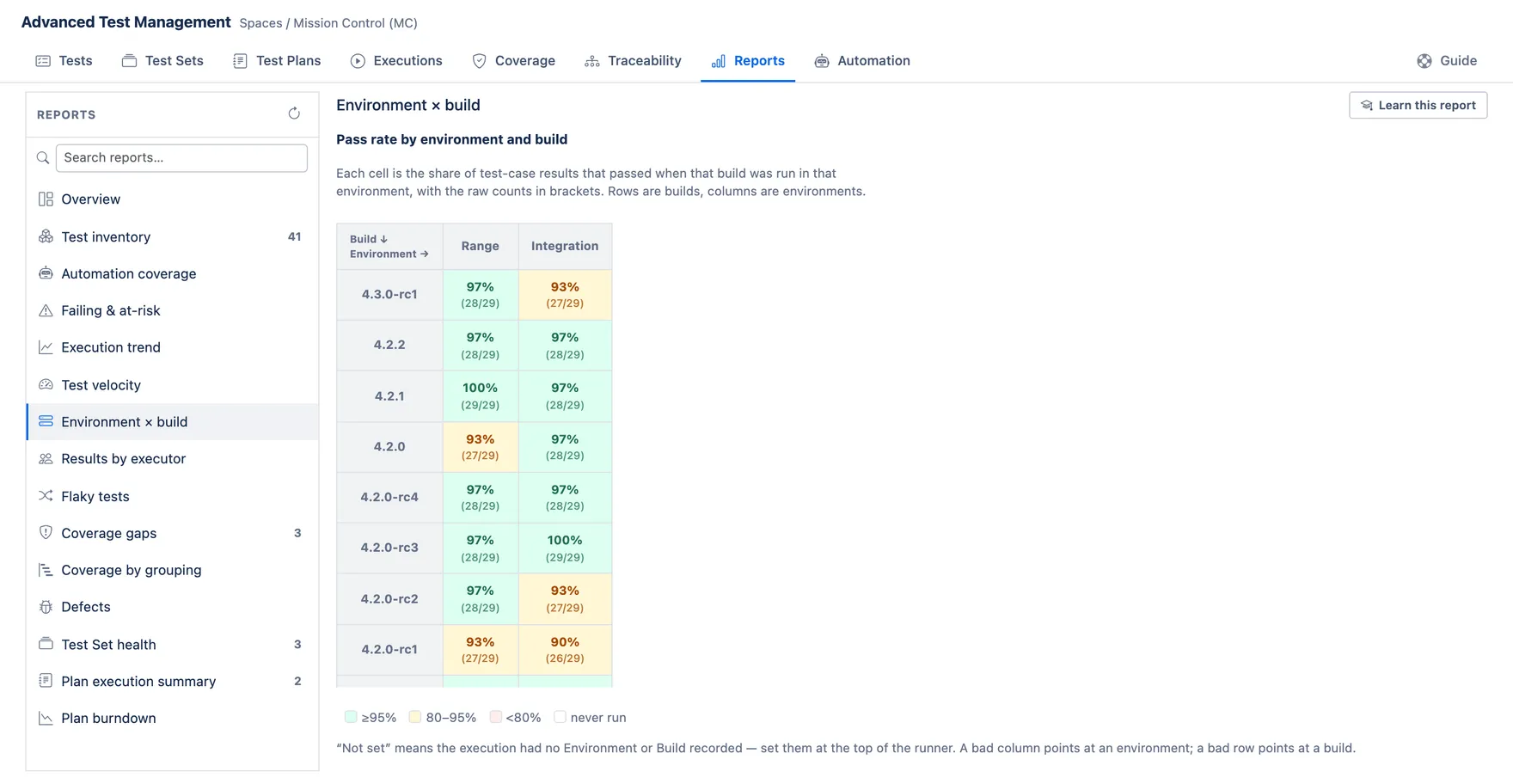
Task: Click the Spaces breadcrumb link
Action: tap(260, 23)
